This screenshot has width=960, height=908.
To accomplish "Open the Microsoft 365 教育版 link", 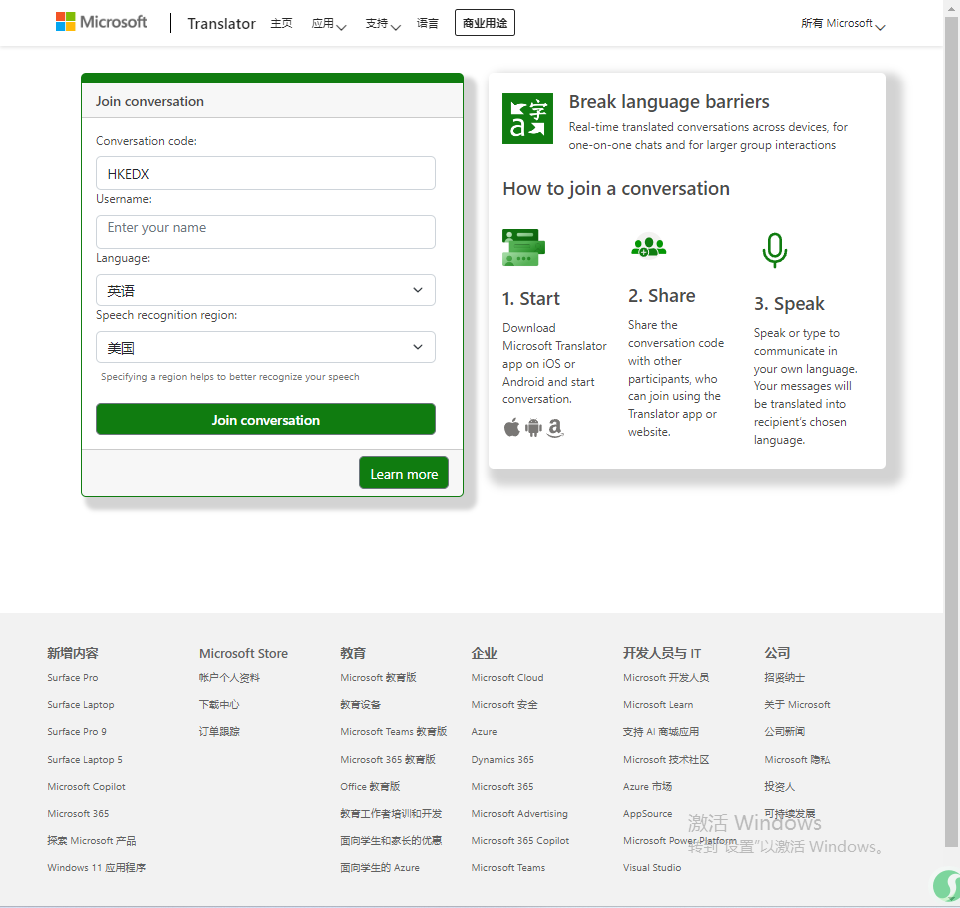I will coord(388,759).
